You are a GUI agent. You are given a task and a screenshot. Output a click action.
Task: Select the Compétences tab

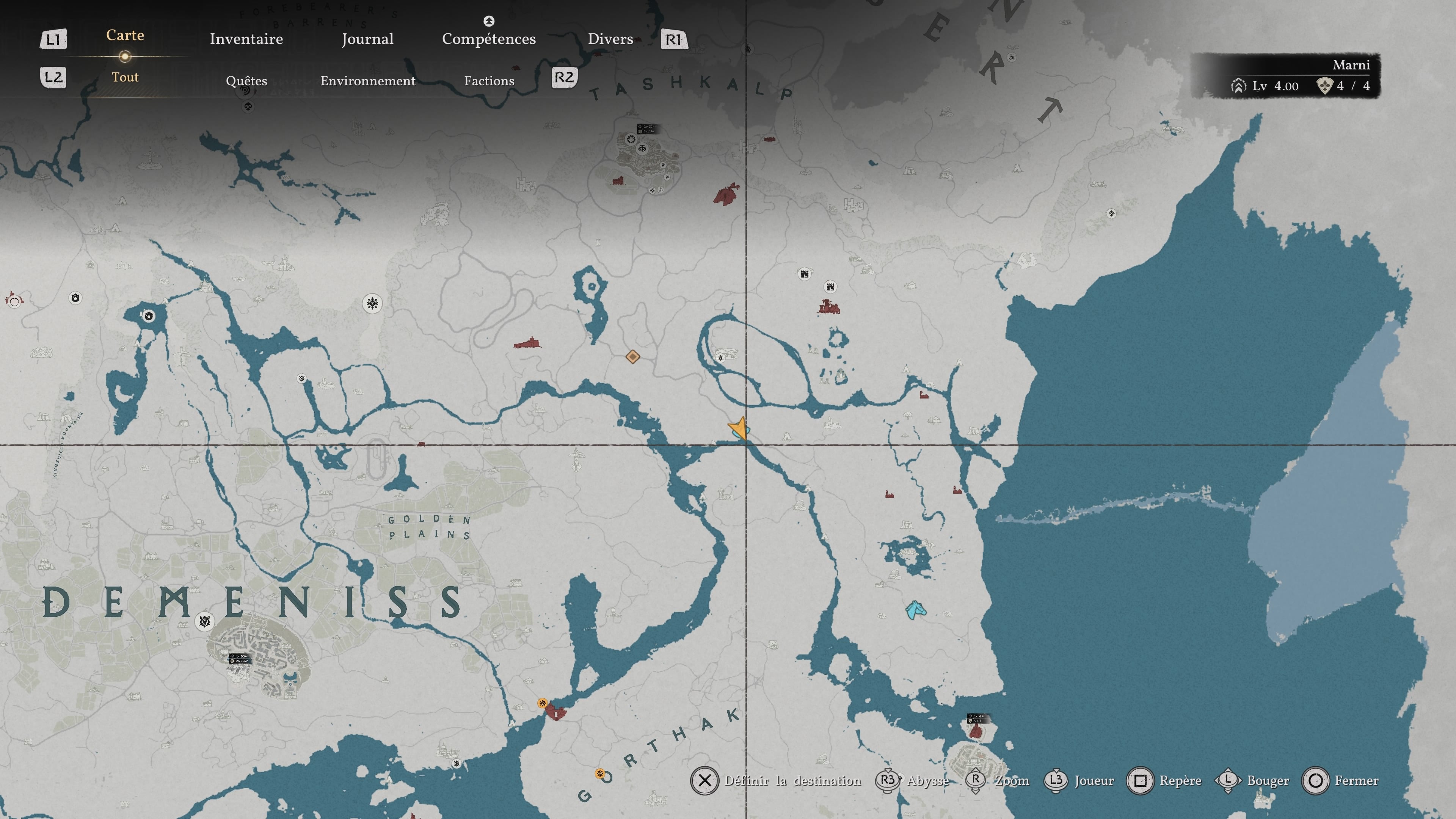[489, 39]
